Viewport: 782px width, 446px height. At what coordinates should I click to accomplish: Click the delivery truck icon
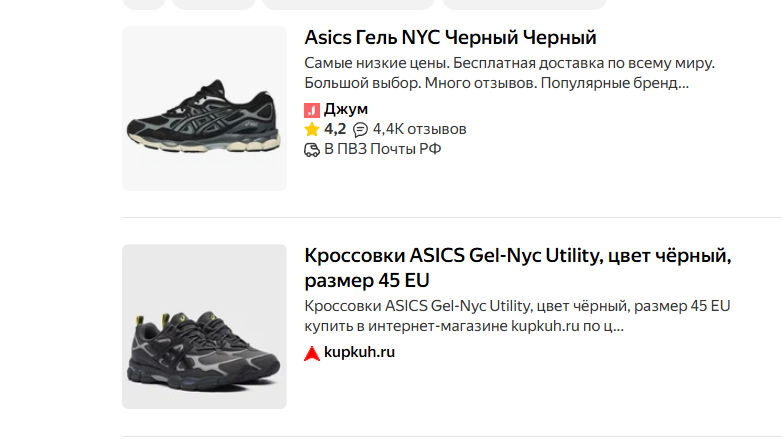pyautogui.click(x=311, y=150)
